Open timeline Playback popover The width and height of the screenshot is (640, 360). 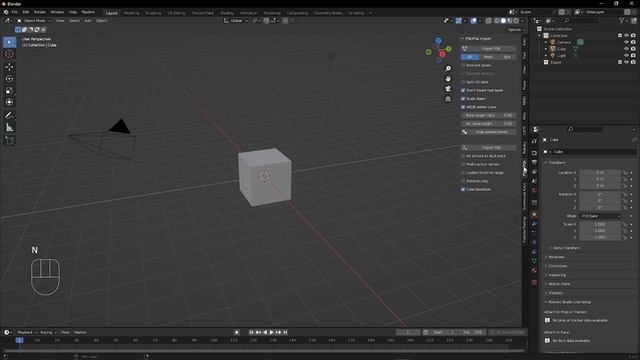tap(26, 332)
